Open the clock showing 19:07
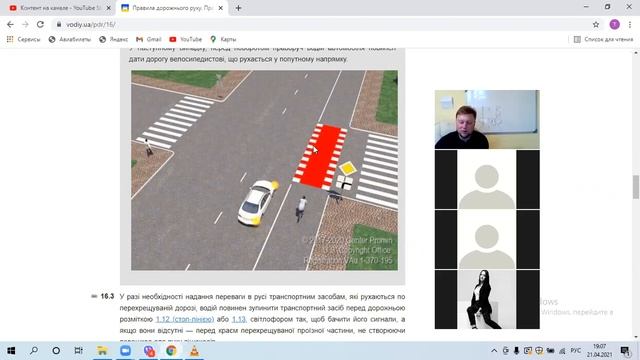The image size is (640, 360). pos(599,351)
